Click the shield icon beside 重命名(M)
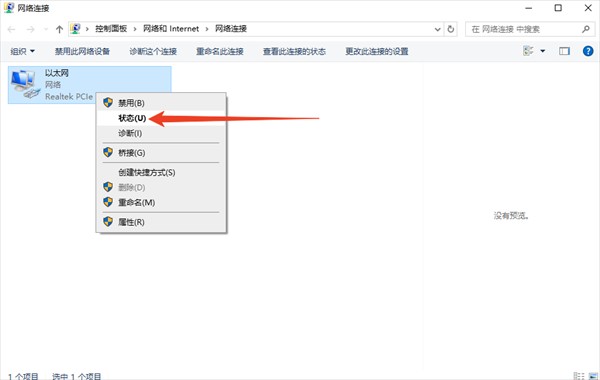The image size is (600, 380). point(108,202)
